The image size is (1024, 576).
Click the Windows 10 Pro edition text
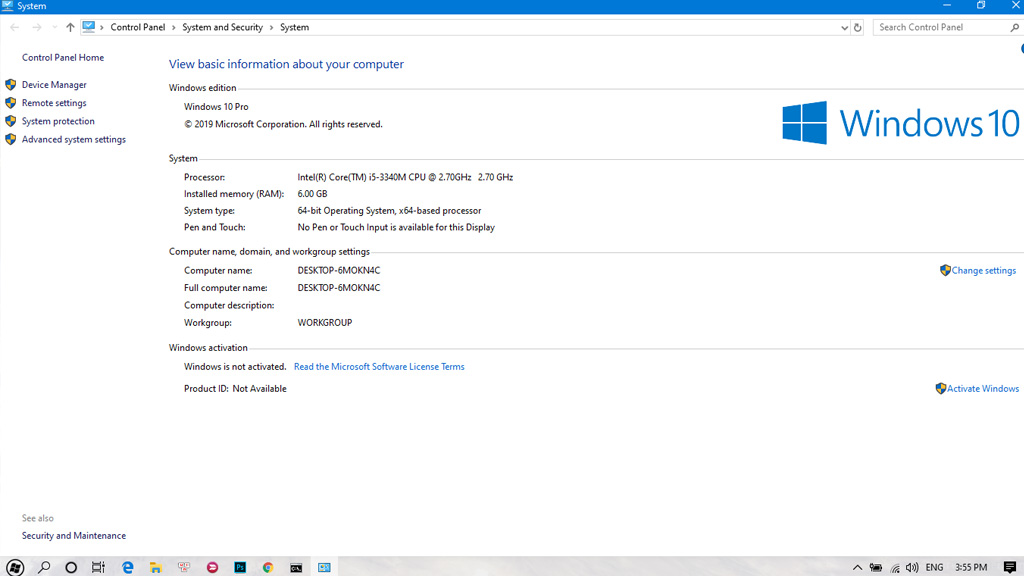(216, 106)
